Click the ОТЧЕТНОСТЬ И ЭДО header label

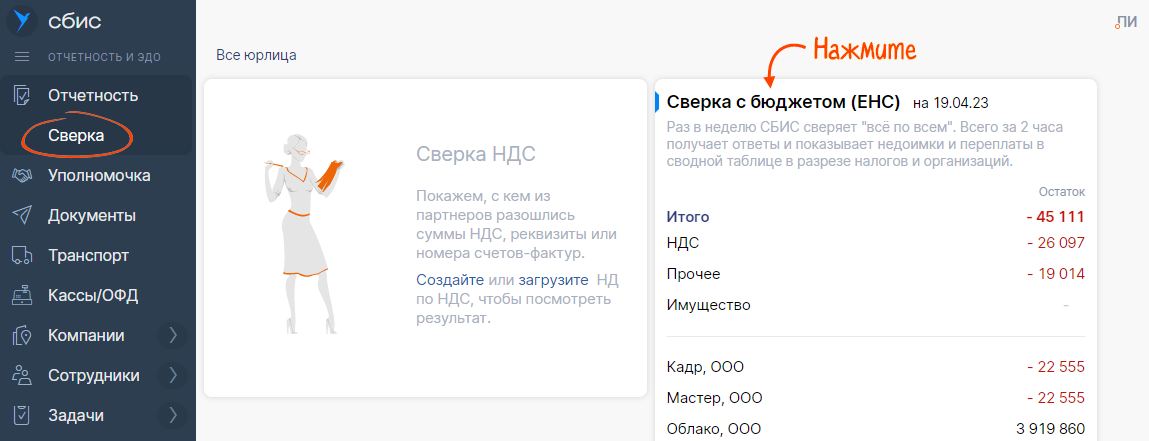[104, 57]
